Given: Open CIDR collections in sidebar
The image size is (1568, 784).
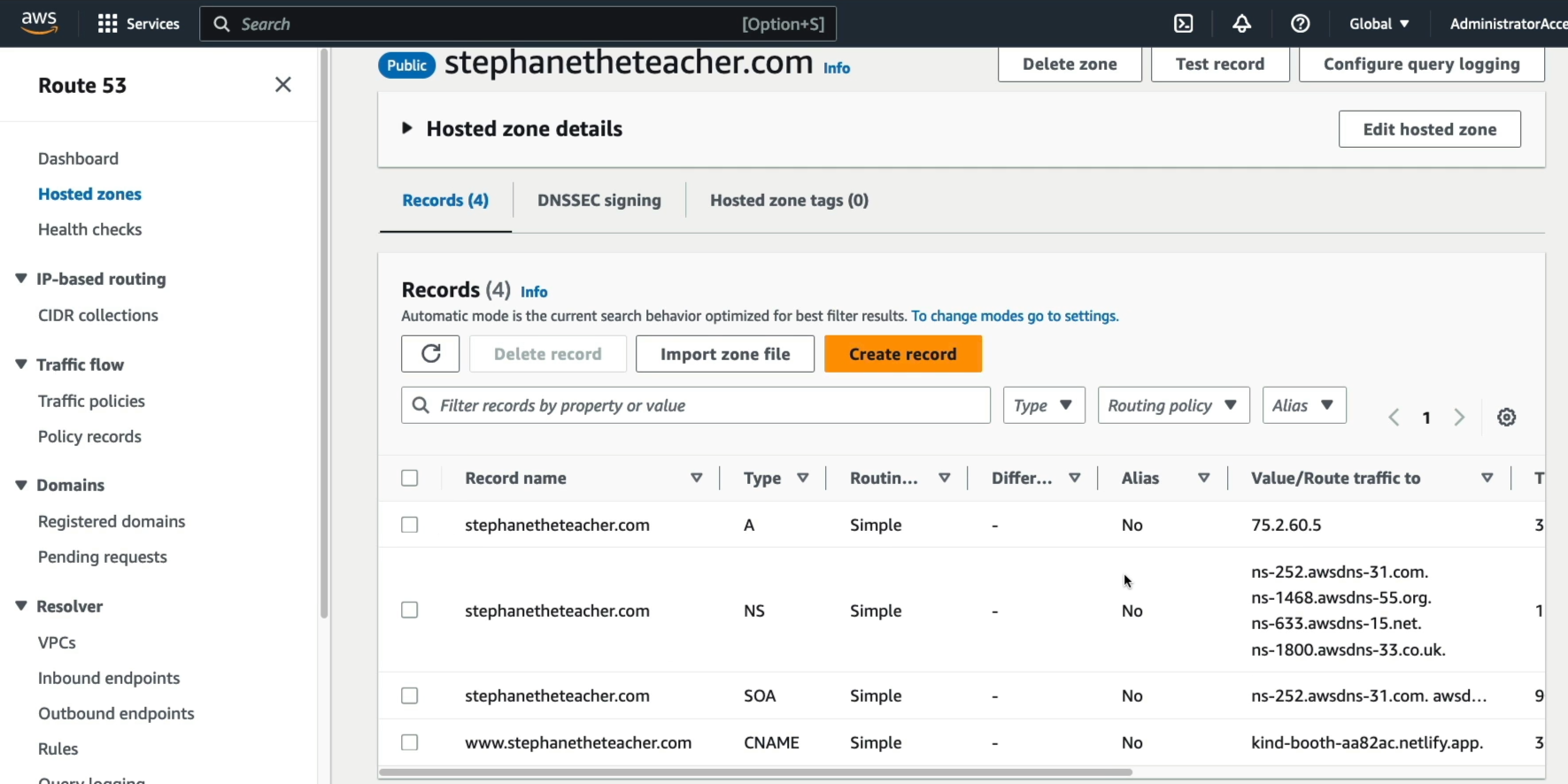Looking at the screenshot, I should (98, 315).
